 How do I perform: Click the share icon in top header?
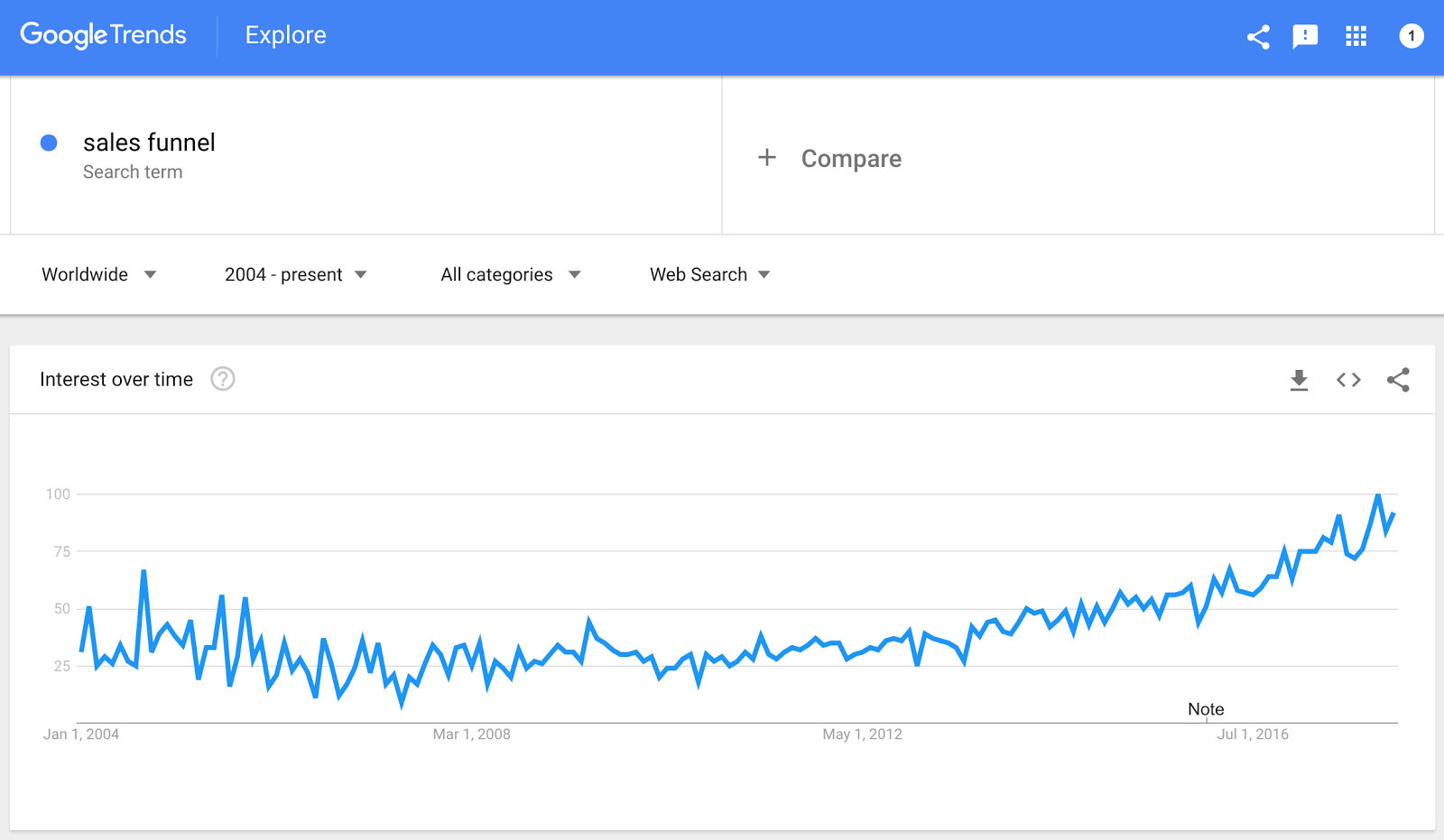[x=1258, y=37]
